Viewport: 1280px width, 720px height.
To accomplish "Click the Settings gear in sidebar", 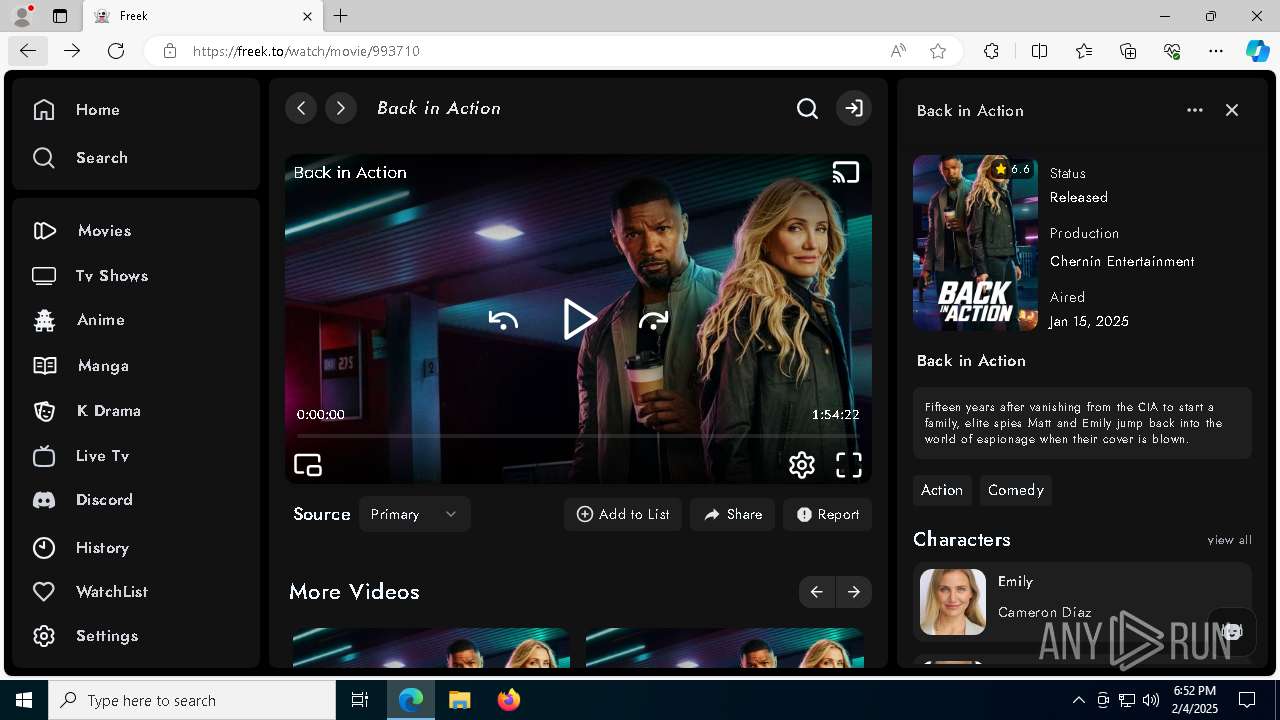I will click(x=44, y=636).
